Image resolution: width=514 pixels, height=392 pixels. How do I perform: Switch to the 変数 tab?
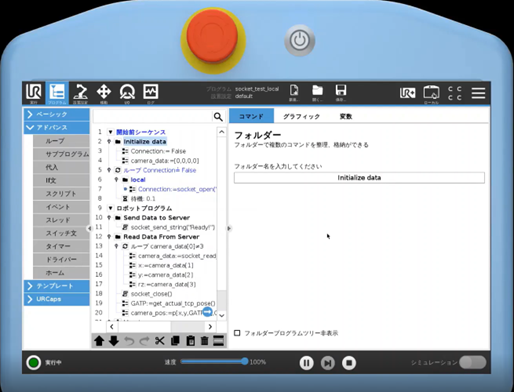tap(346, 116)
